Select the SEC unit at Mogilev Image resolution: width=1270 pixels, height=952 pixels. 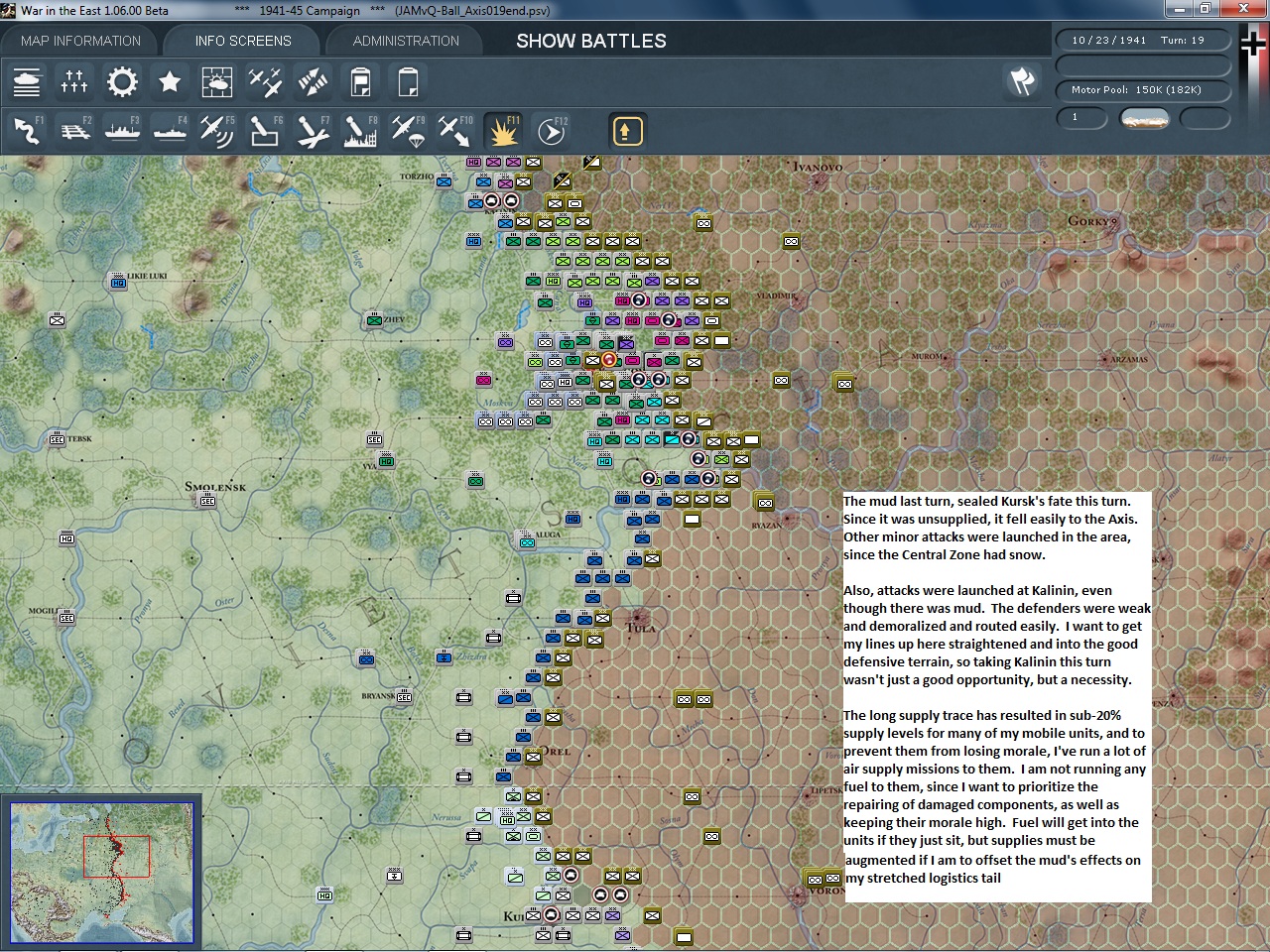[x=66, y=618]
